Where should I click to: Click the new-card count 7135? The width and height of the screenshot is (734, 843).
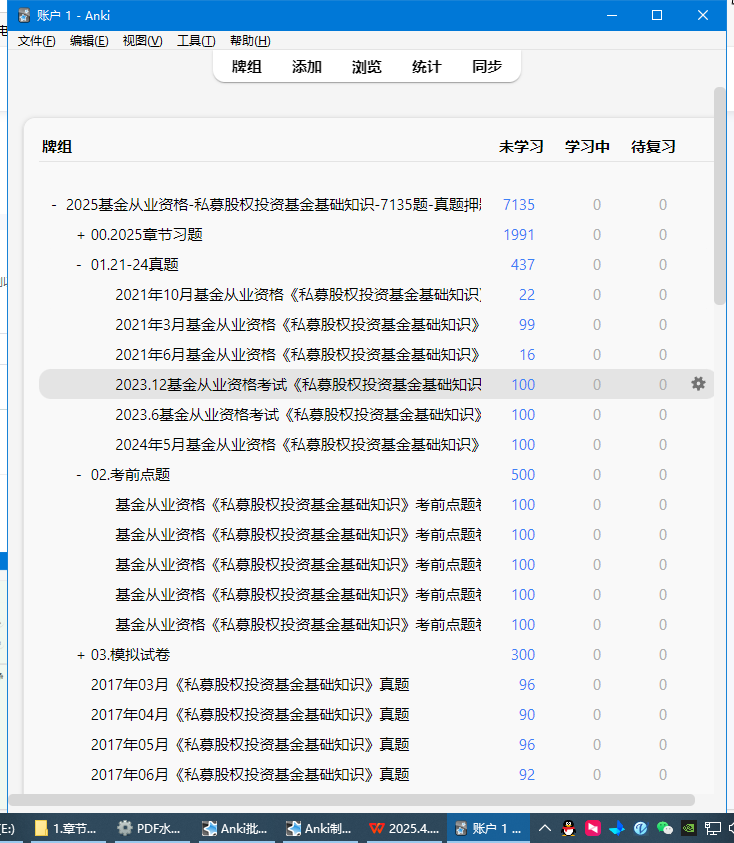pos(518,205)
